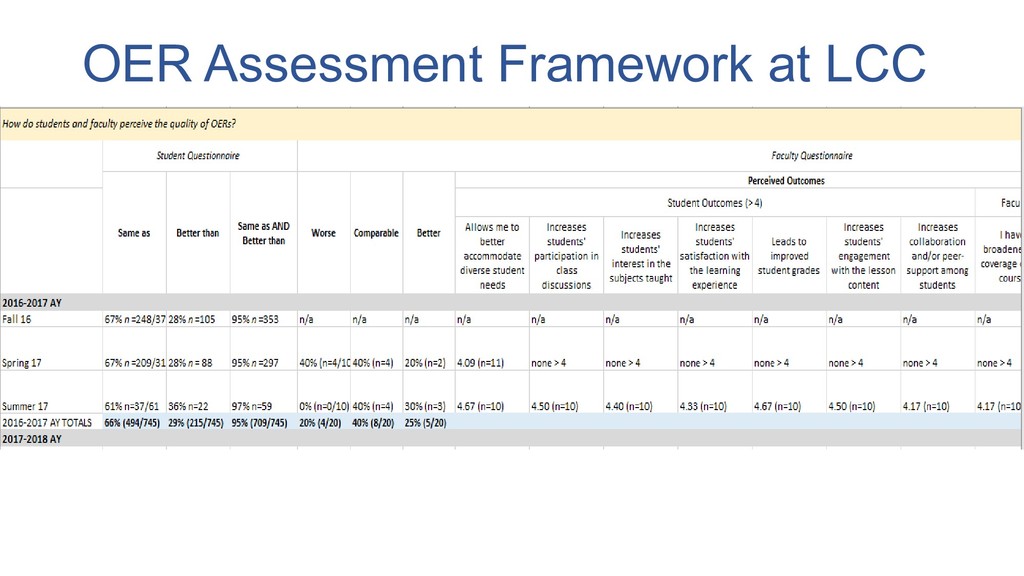Select the "2016-2017 AY" section row
1024x576 pixels.
(x=511, y=303)
